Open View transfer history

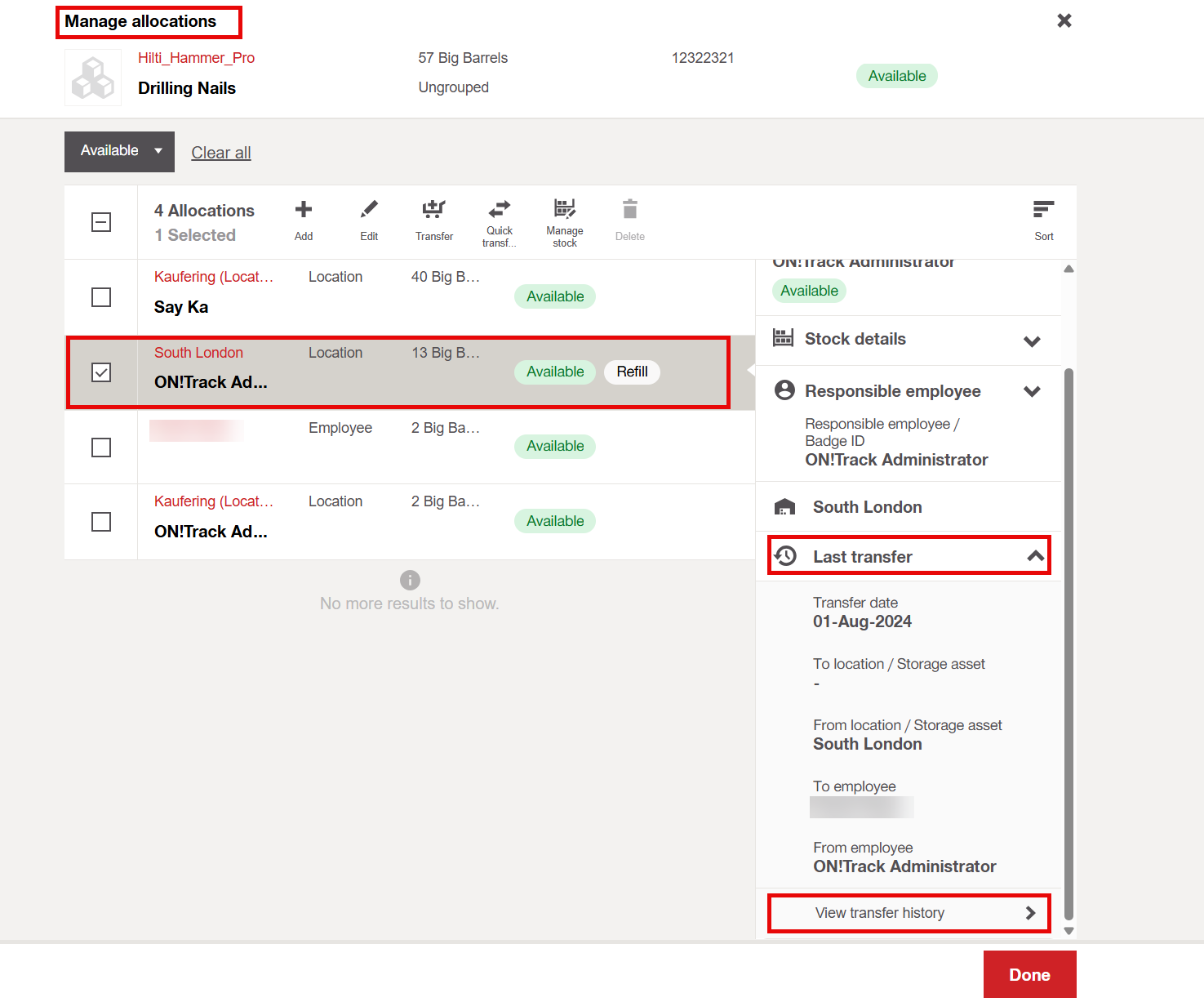click(909, 913)
